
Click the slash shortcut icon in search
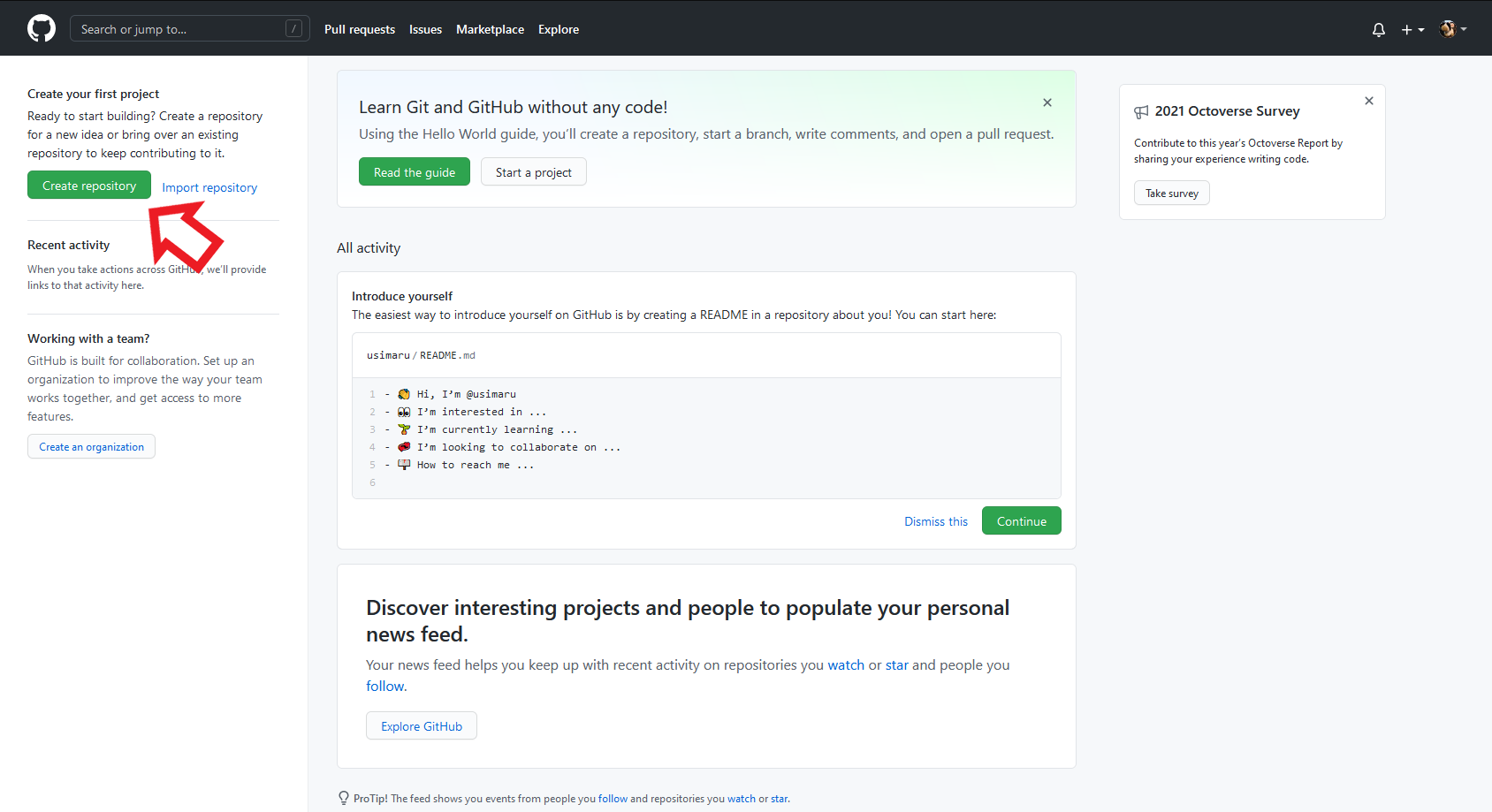(294, 29)
